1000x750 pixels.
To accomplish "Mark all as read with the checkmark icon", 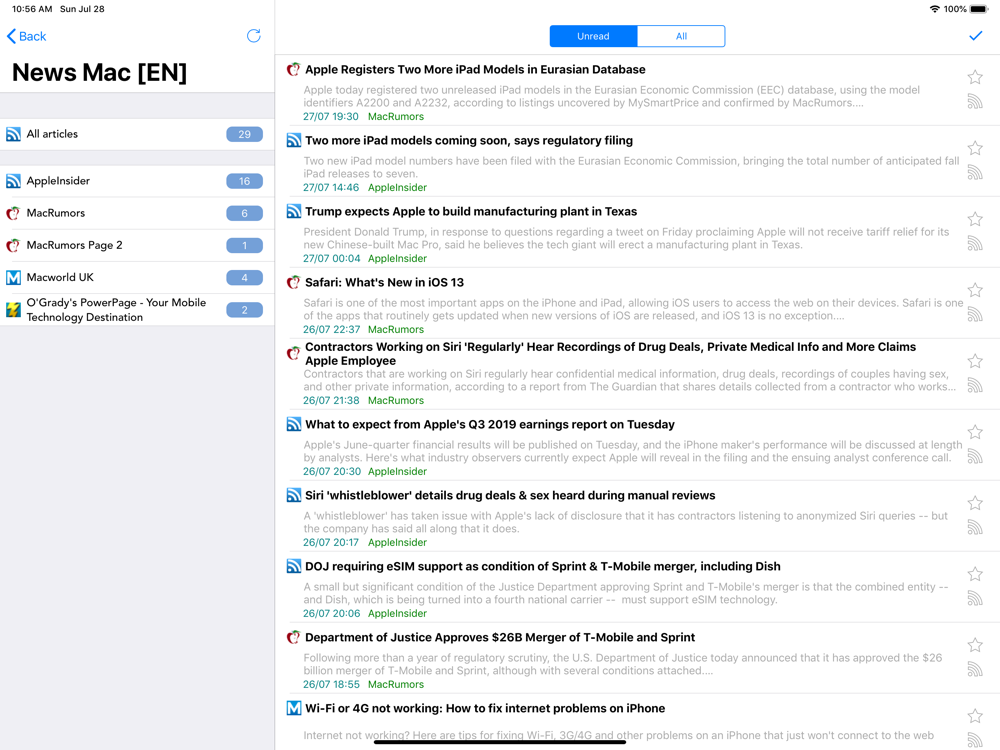I will (x=975, y=36).
